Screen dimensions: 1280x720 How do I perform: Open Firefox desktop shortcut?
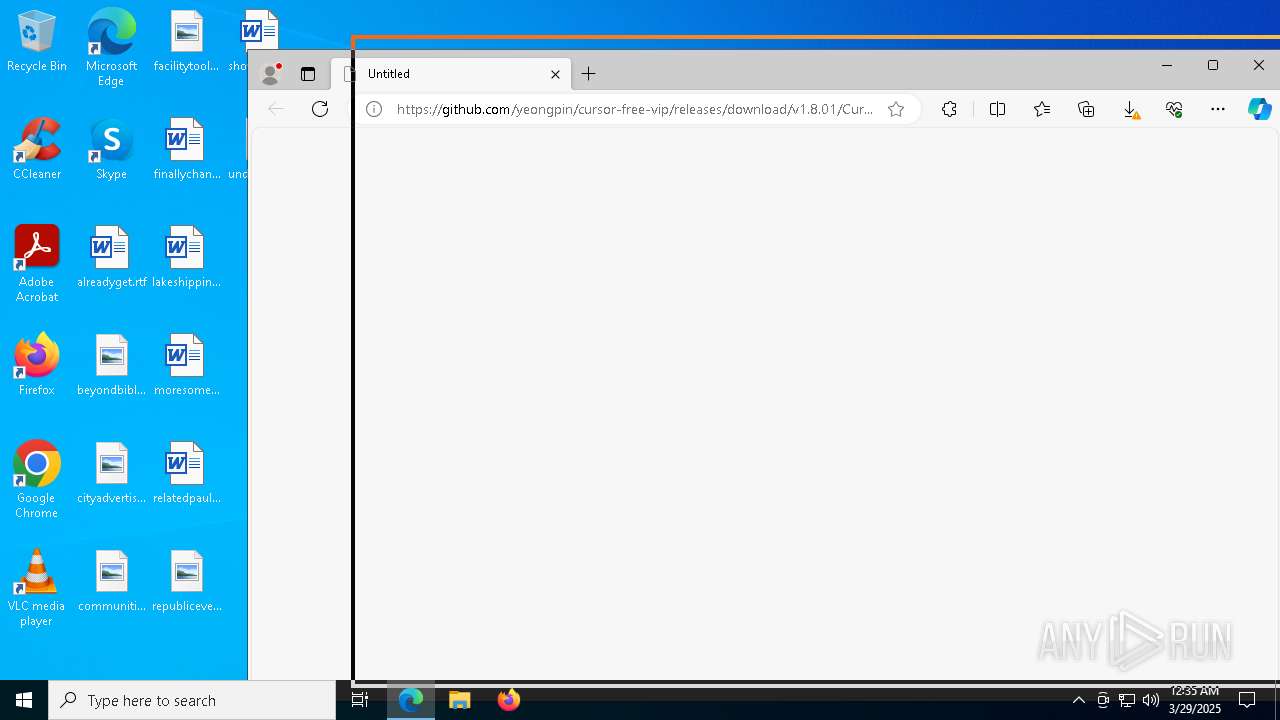(x=37, y=366)
